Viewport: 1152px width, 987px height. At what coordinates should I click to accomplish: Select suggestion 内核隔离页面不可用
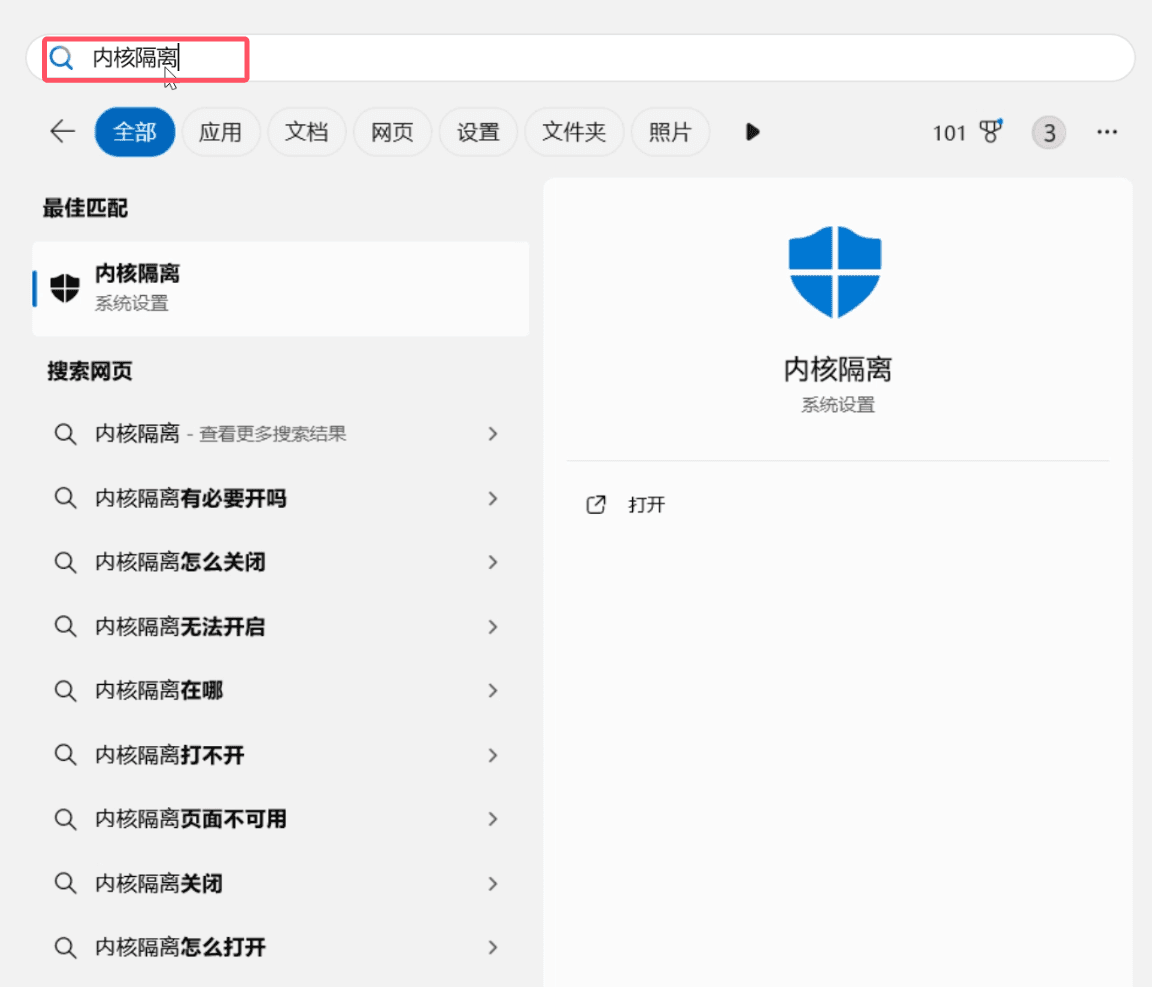[x=281, y=819]
